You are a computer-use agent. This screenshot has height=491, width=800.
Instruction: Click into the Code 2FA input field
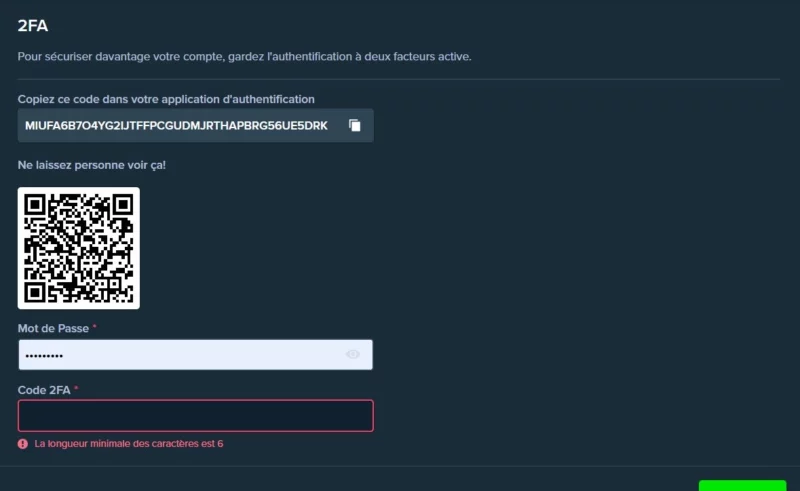pos(195,415)
